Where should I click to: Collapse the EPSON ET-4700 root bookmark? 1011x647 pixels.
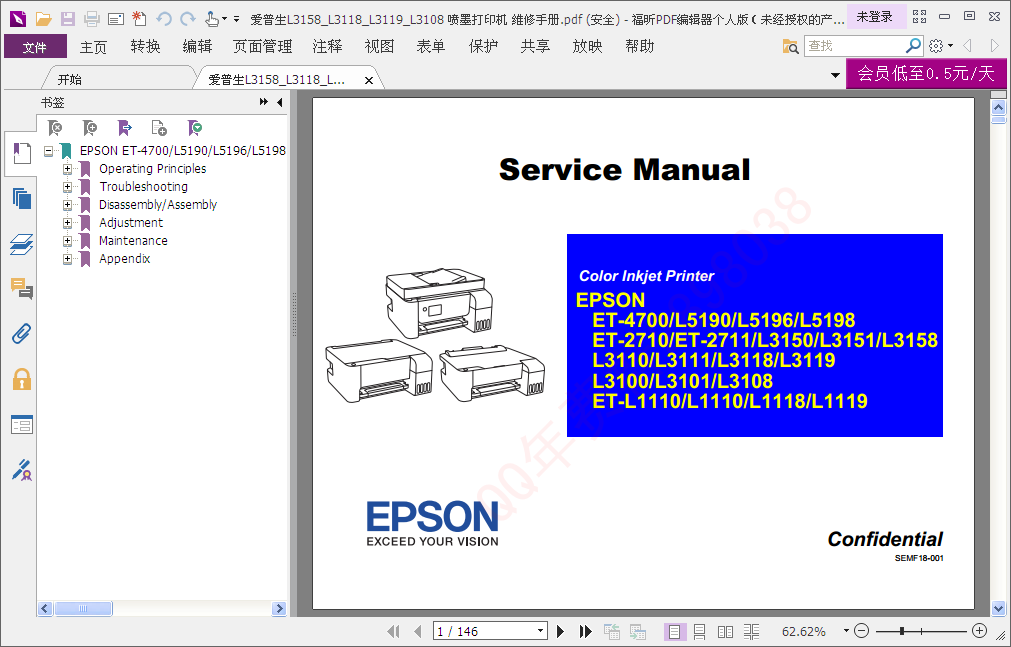pyautogui.click(x=48, y=151)
